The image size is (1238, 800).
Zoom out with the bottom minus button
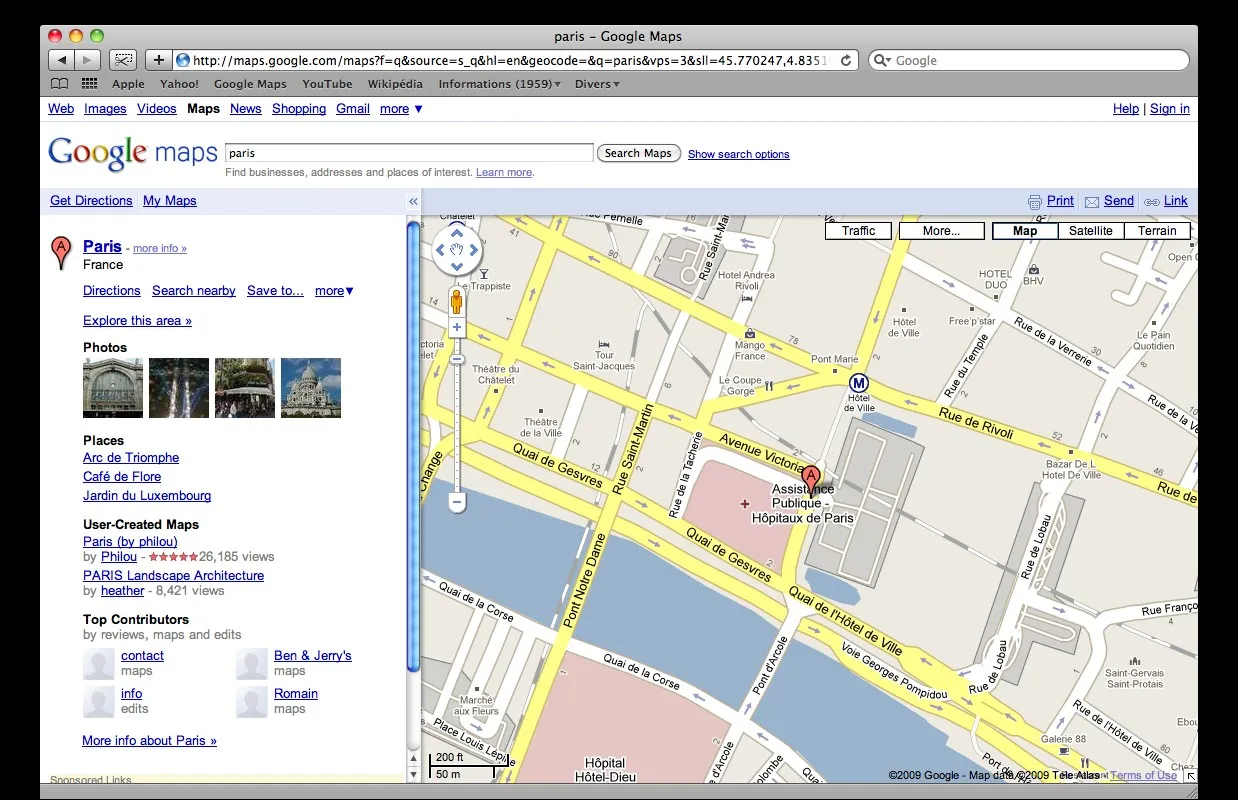pos(457,501)
